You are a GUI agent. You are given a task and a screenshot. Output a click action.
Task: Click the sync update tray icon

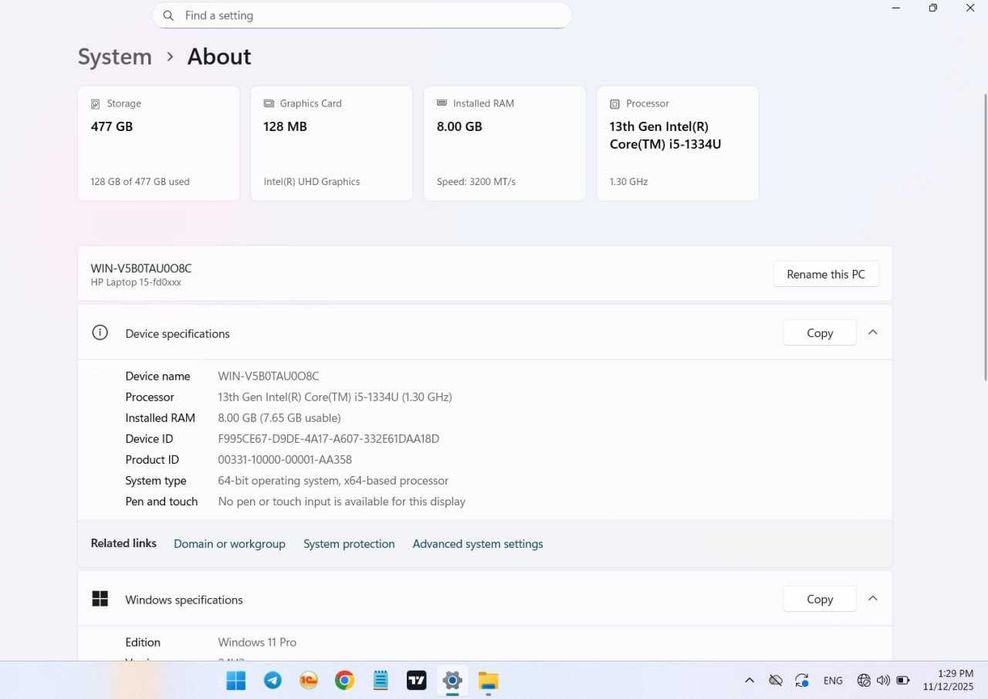pyautogui.click(x=801, y=680)
